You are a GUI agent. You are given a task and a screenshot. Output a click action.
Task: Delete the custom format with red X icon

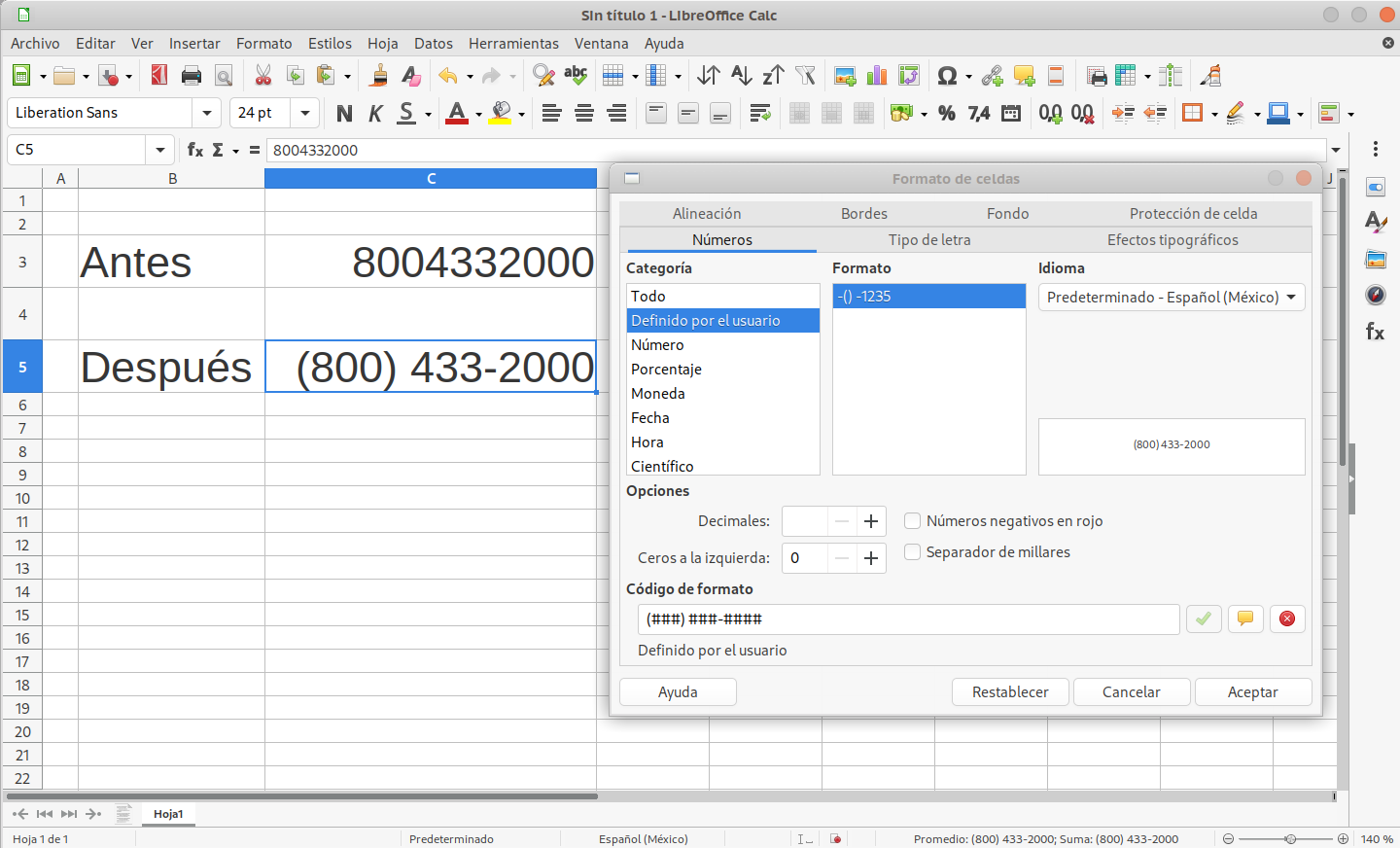pos(1286,618)
